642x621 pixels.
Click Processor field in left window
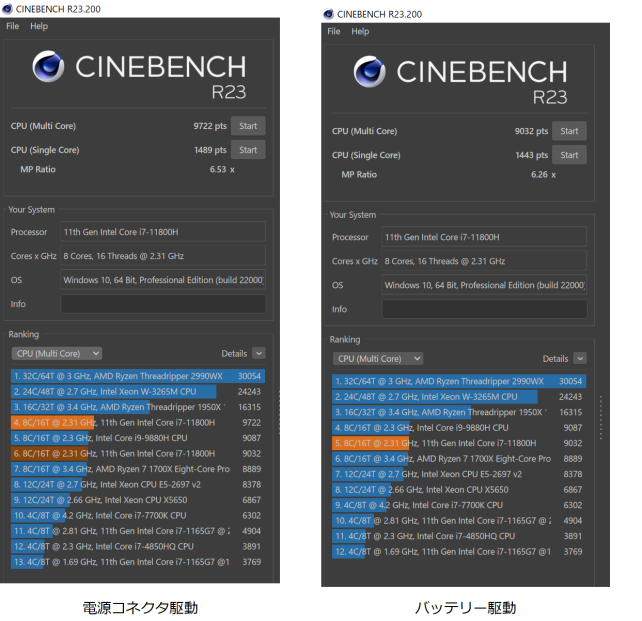[x=163, y=232]
